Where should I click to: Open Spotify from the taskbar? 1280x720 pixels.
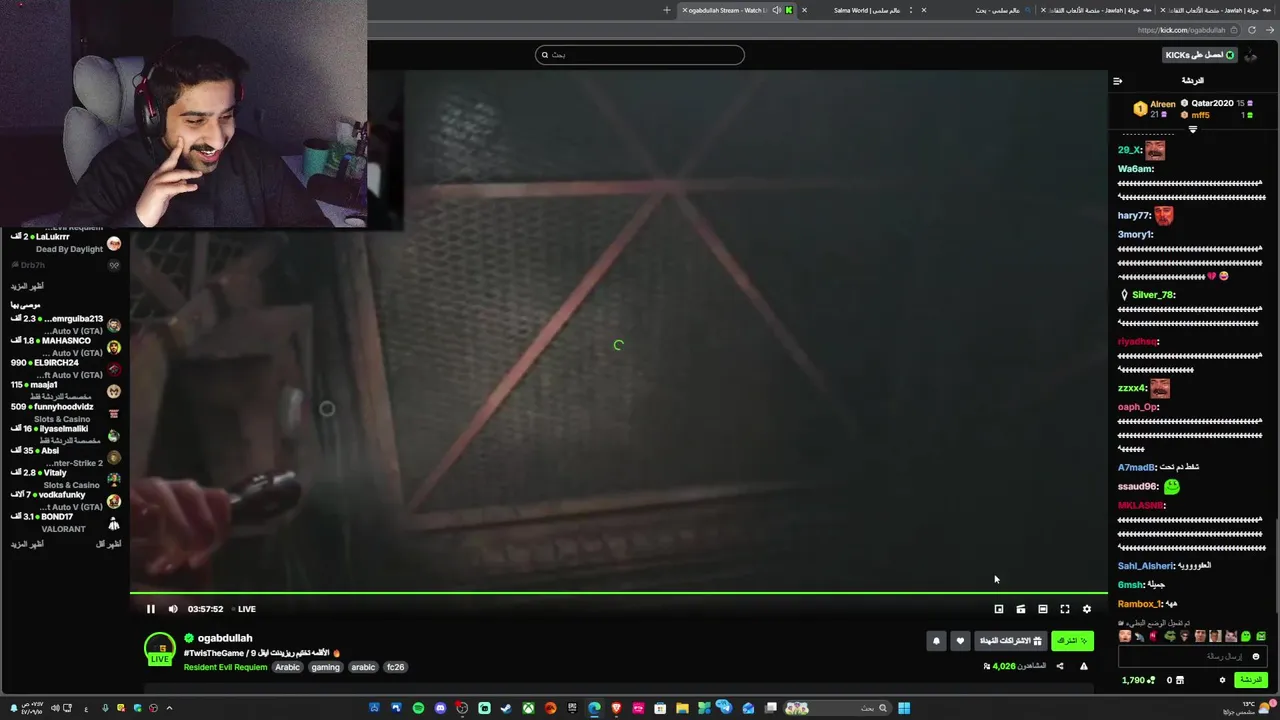click(x=418, y=708)
